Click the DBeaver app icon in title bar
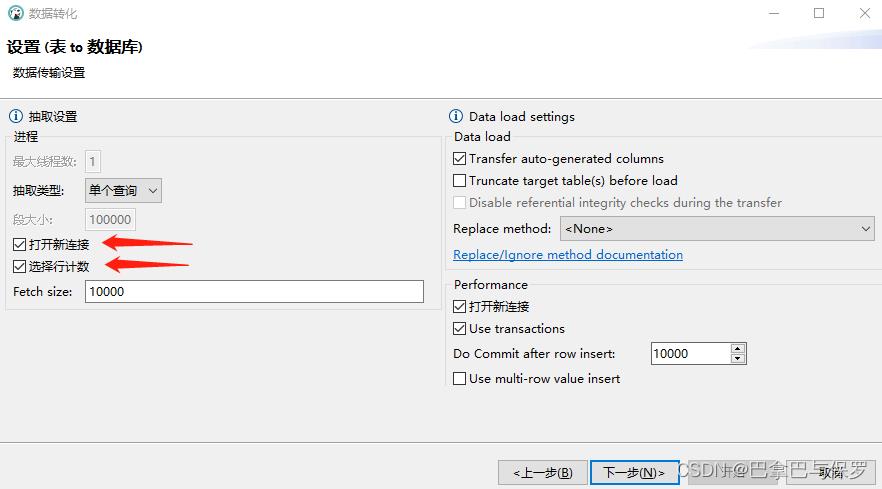This screenshot has height=489, width=882. [x=16, y=13]
